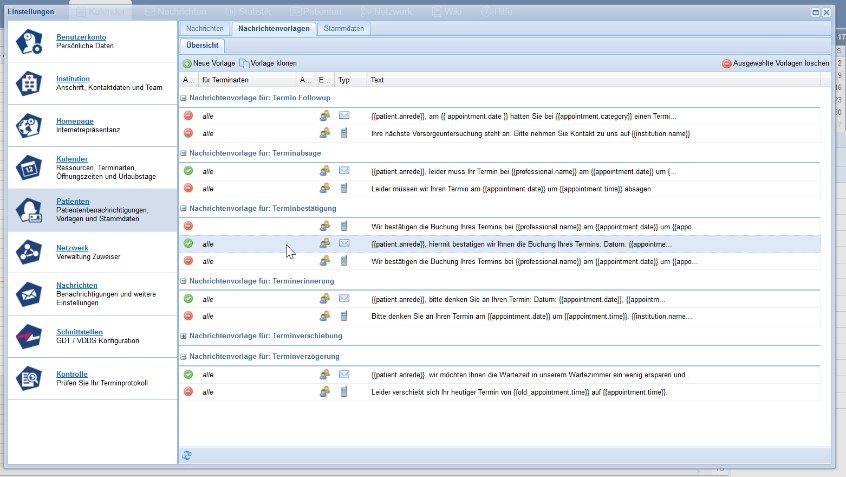Click email type icon in first Terminabsage row
The height and width of the screenshot is (477, 846).
pyautogui.click(x=344, y=171)
